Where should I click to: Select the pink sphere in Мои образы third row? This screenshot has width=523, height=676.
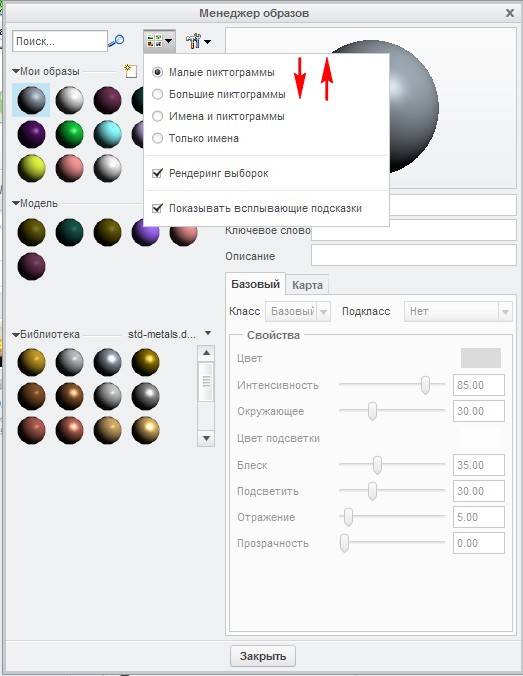click(x=69, y=168)
